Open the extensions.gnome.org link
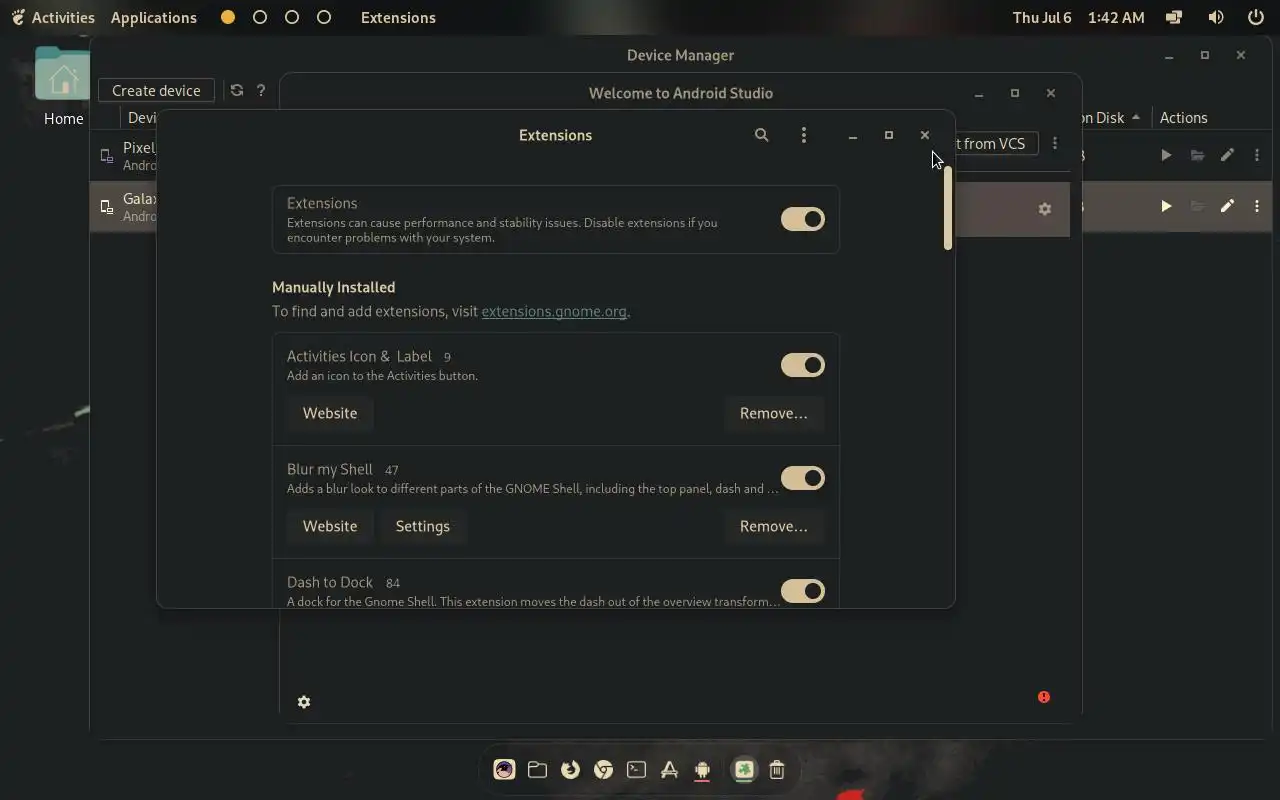This screenshot has width=1280, height=800. coord(554,311)
